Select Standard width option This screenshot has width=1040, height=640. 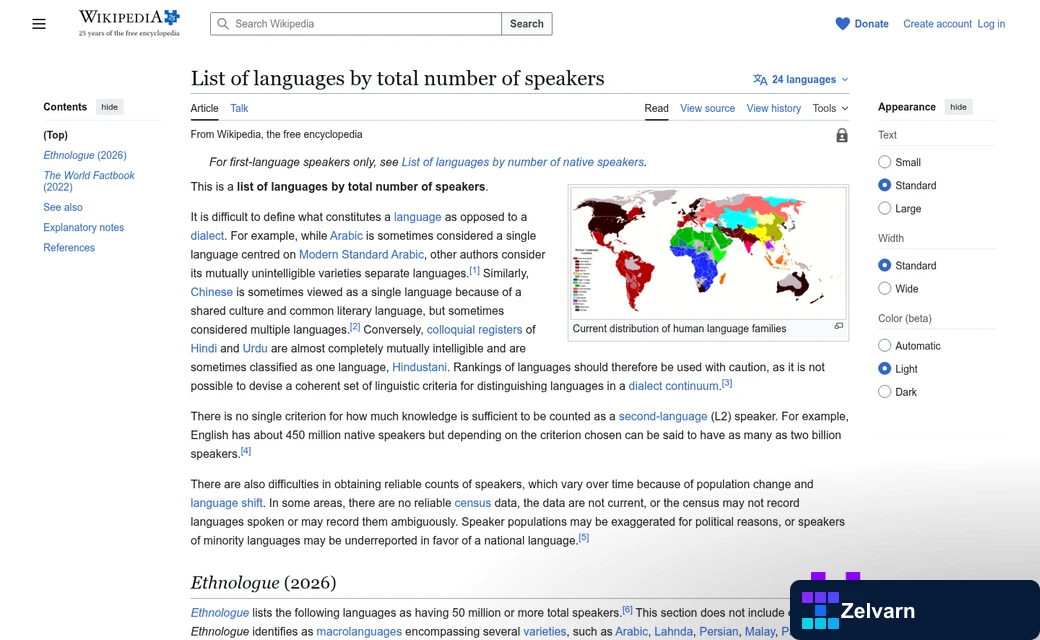[884, 265]
